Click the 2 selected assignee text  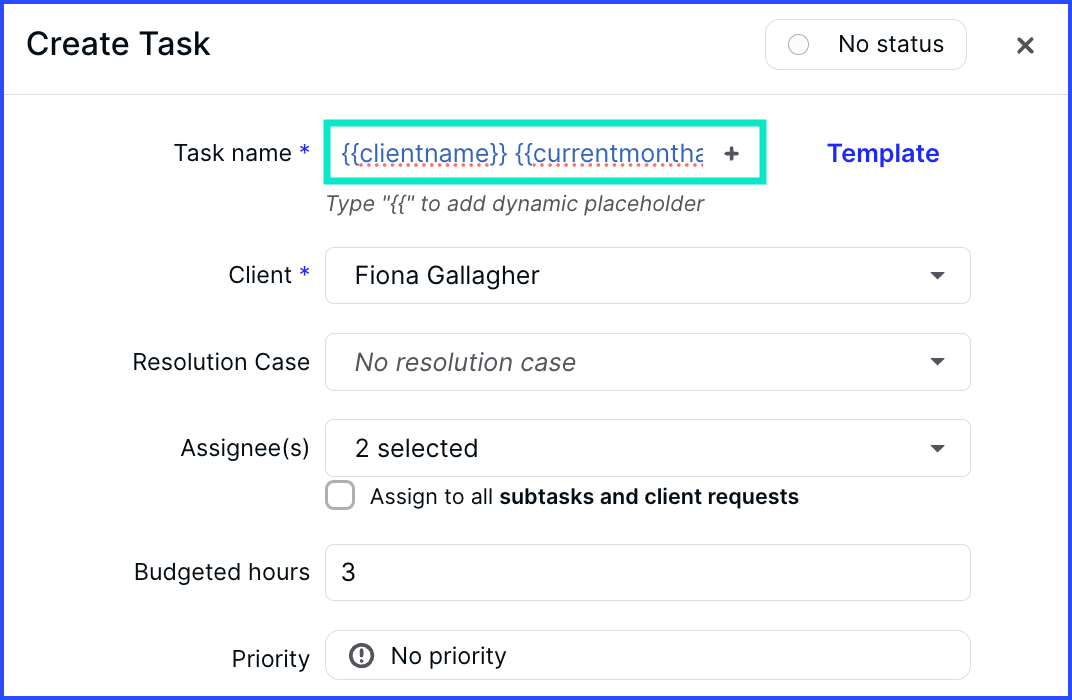tap(416, 448)
